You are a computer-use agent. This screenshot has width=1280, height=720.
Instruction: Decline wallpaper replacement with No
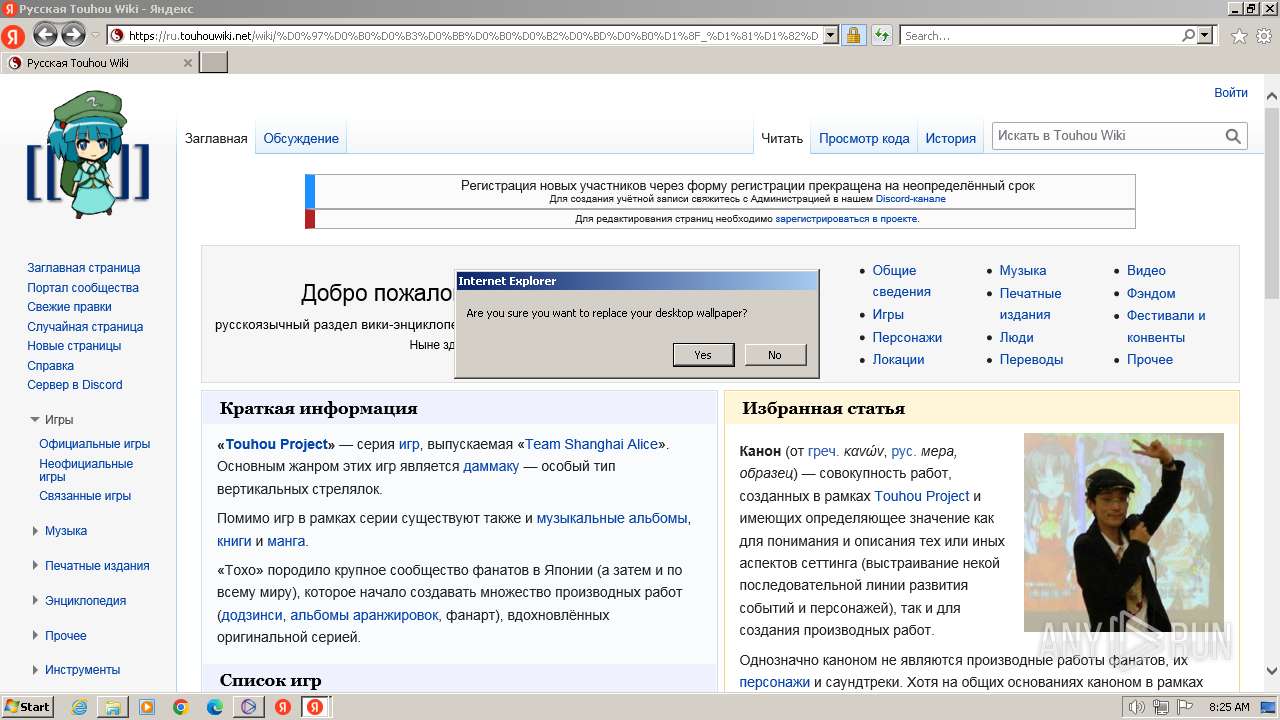(775, 355)
